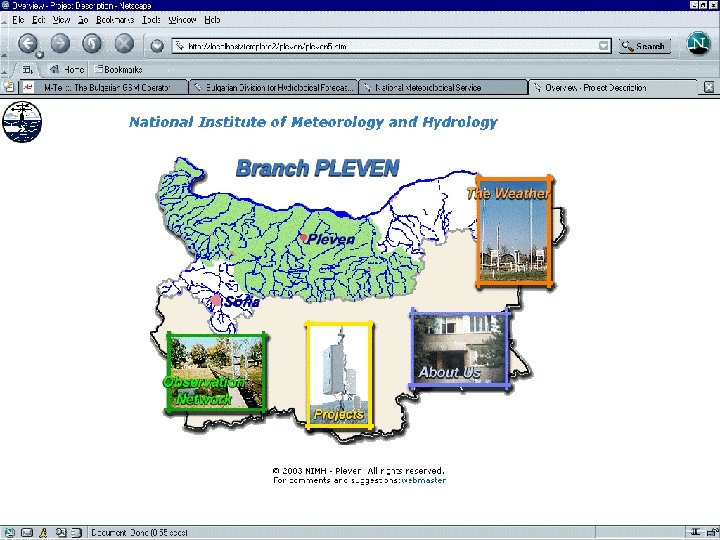This screenshot has height=540, width=720.
Task: Open the Back history dropdown arrow
Action: click(x=40, y=55)
